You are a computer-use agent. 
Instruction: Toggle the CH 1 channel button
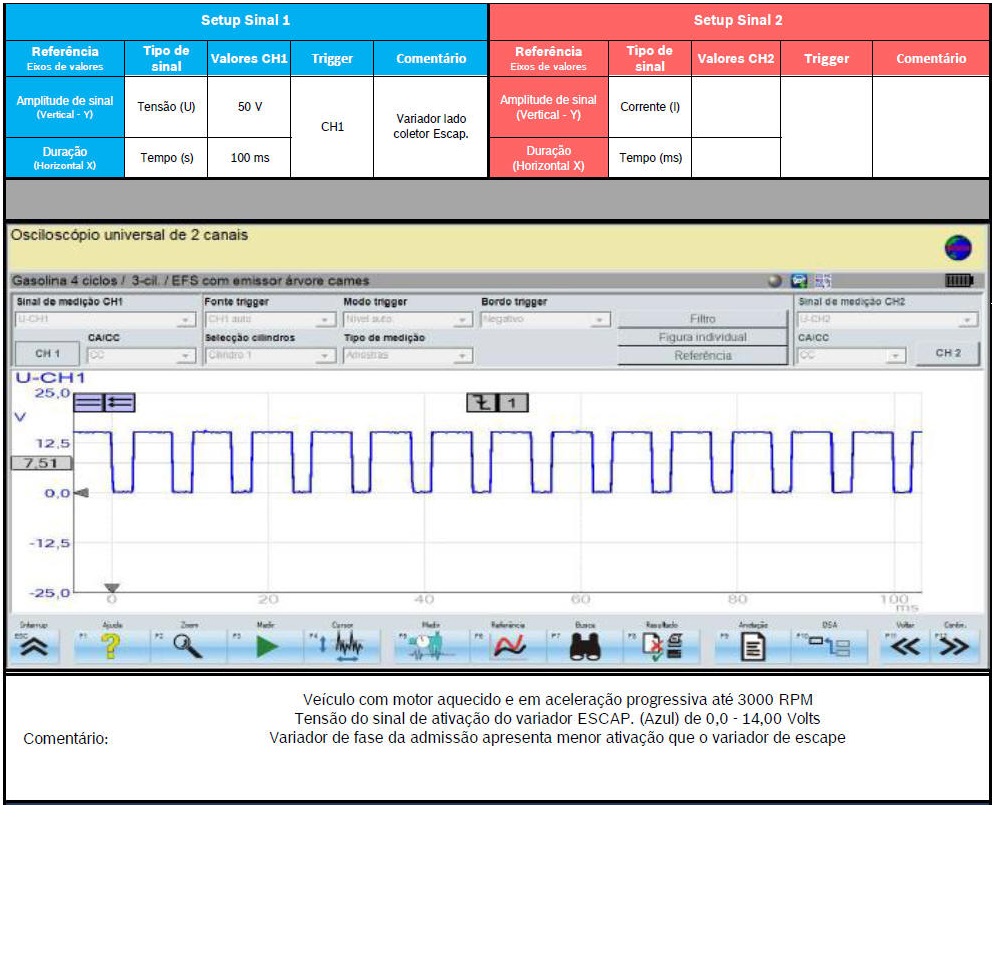click(x=47, y=354)
